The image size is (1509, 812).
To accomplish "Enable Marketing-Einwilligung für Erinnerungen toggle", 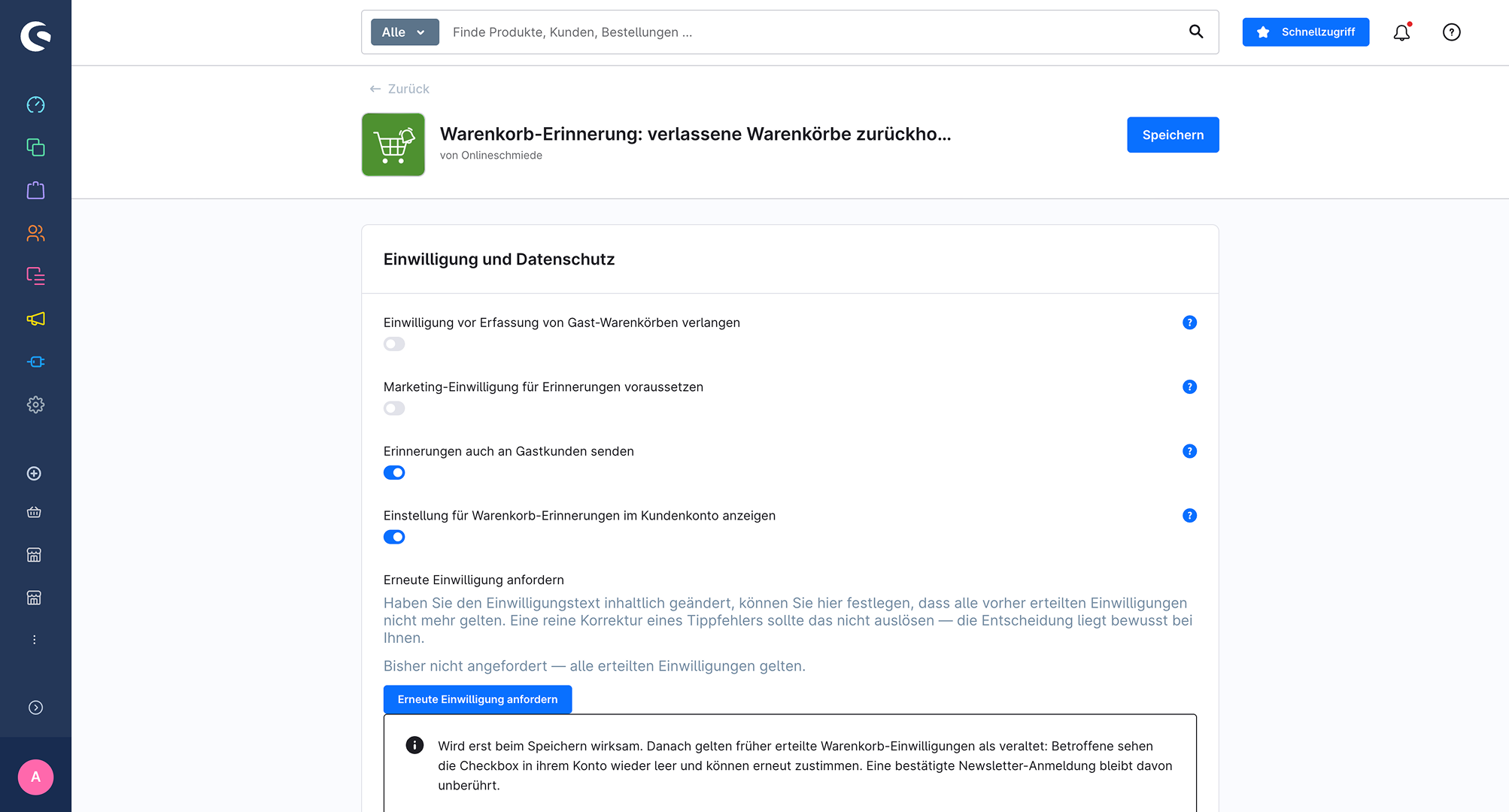I will pyautogui.click(x=394, y=408).
